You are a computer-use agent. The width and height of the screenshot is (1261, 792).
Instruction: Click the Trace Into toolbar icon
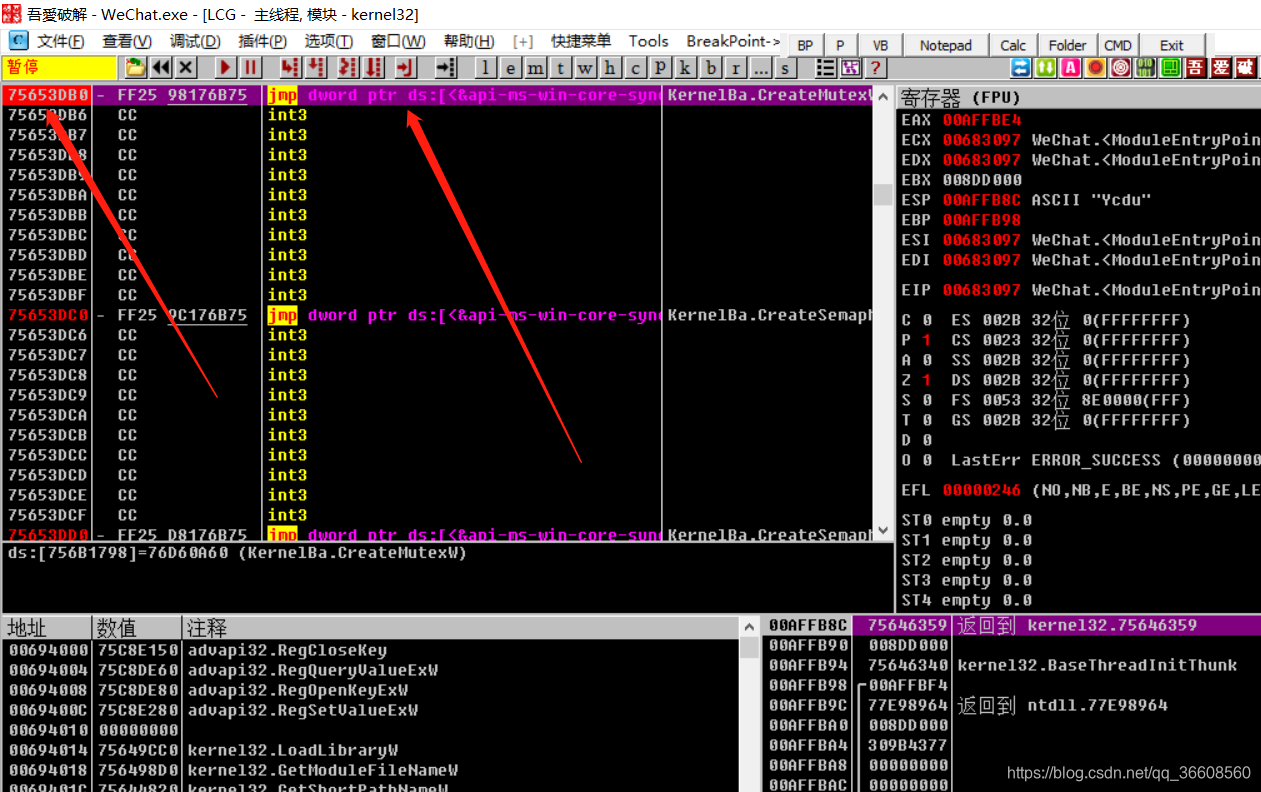(x=347, y=68)
